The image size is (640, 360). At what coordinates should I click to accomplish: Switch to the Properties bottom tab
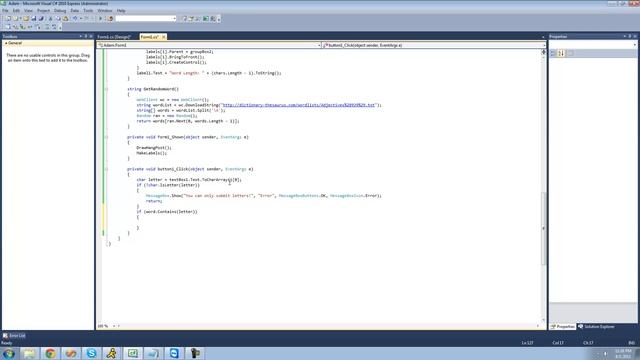[562, 327]
